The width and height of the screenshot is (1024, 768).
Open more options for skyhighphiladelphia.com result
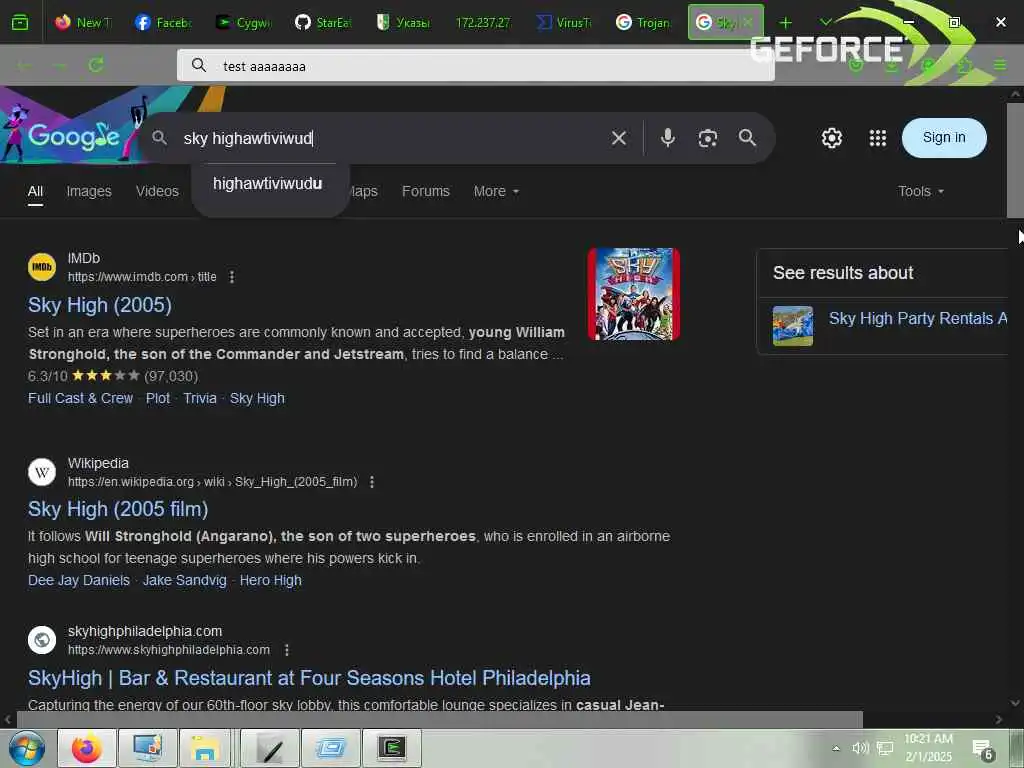click(x=287, y=650)
